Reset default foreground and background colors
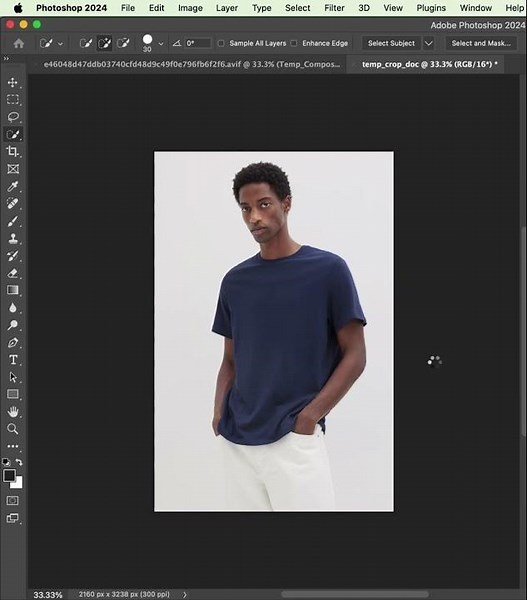Viewport: 527px width, 600px height. (x=6, y=462)
